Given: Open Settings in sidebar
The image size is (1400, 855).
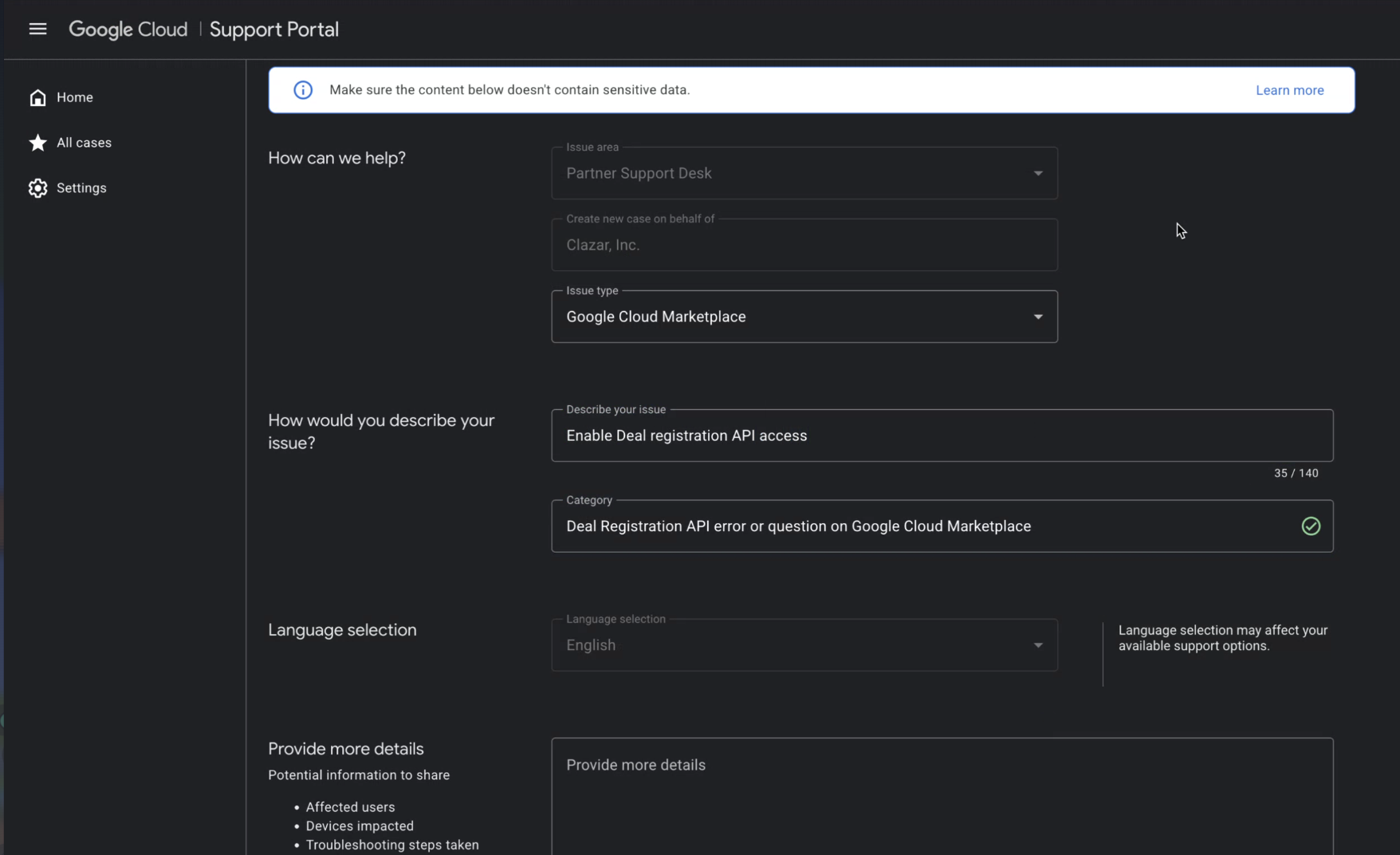Looking at the screenshot, I should [x=81, y=188].
